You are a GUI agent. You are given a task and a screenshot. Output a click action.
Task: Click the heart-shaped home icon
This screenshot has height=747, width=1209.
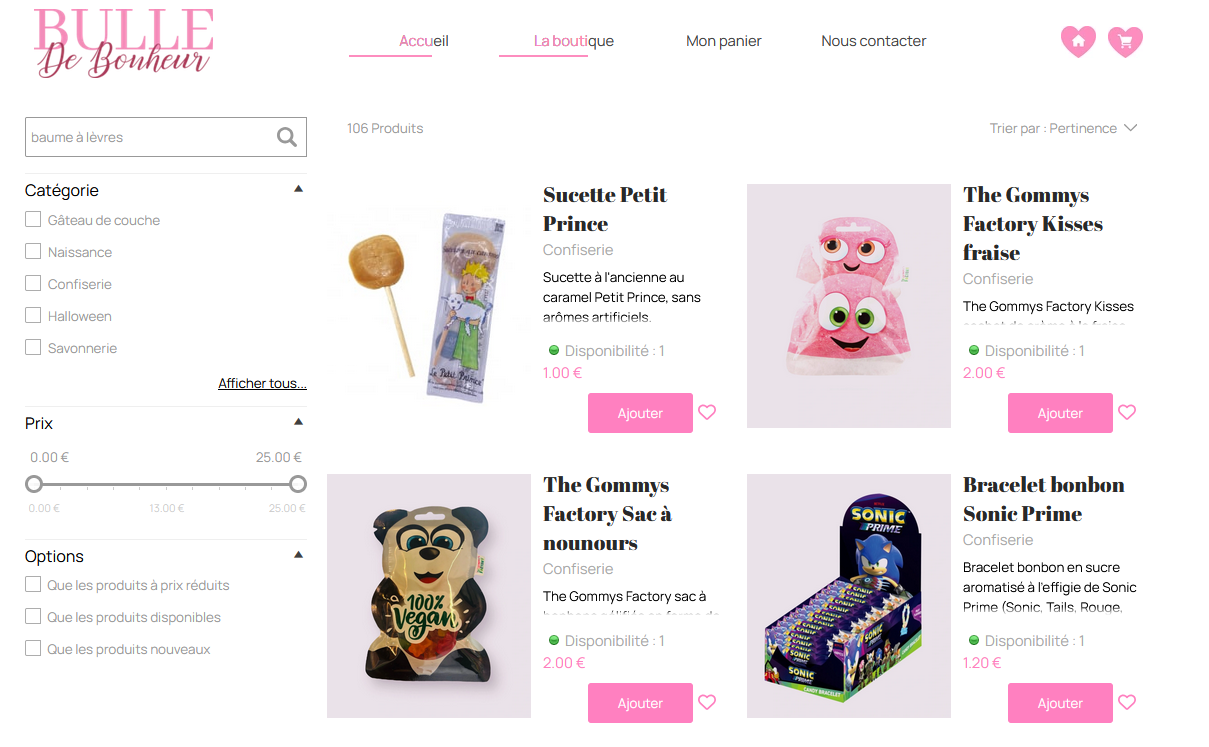point(1078,41)
